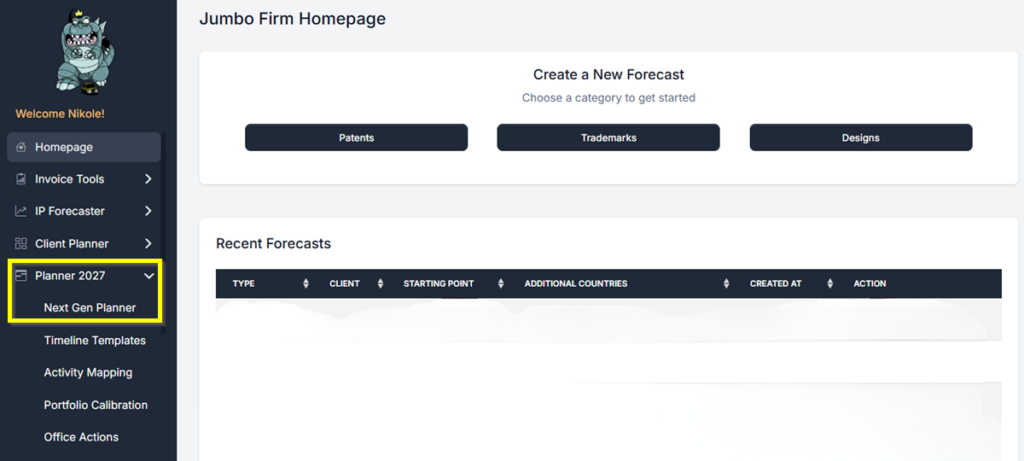Click the IP Forecaster chart icon

tap(21, 211)
